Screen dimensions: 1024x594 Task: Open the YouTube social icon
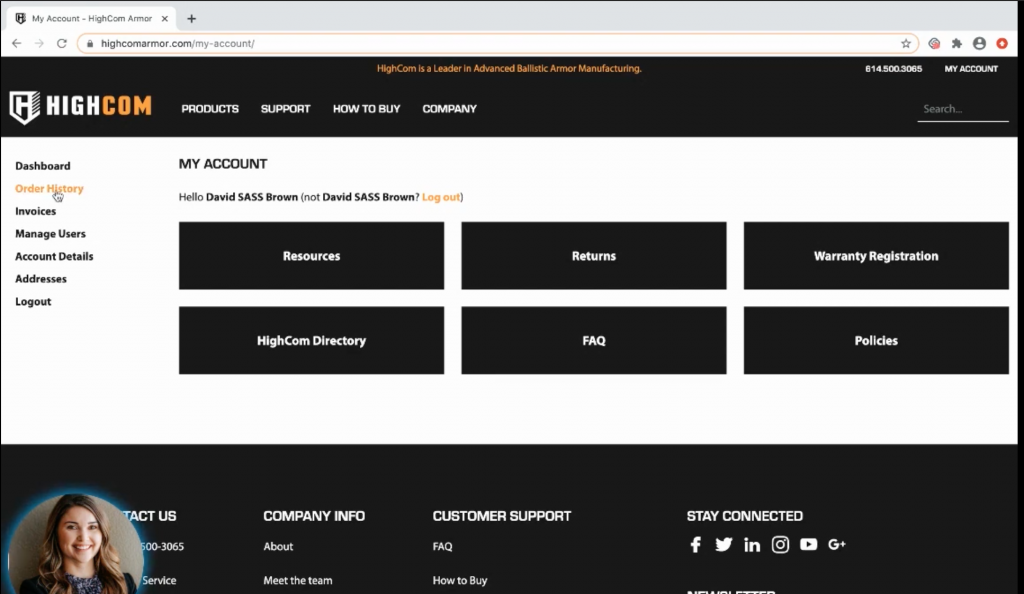tap(808, 545)
